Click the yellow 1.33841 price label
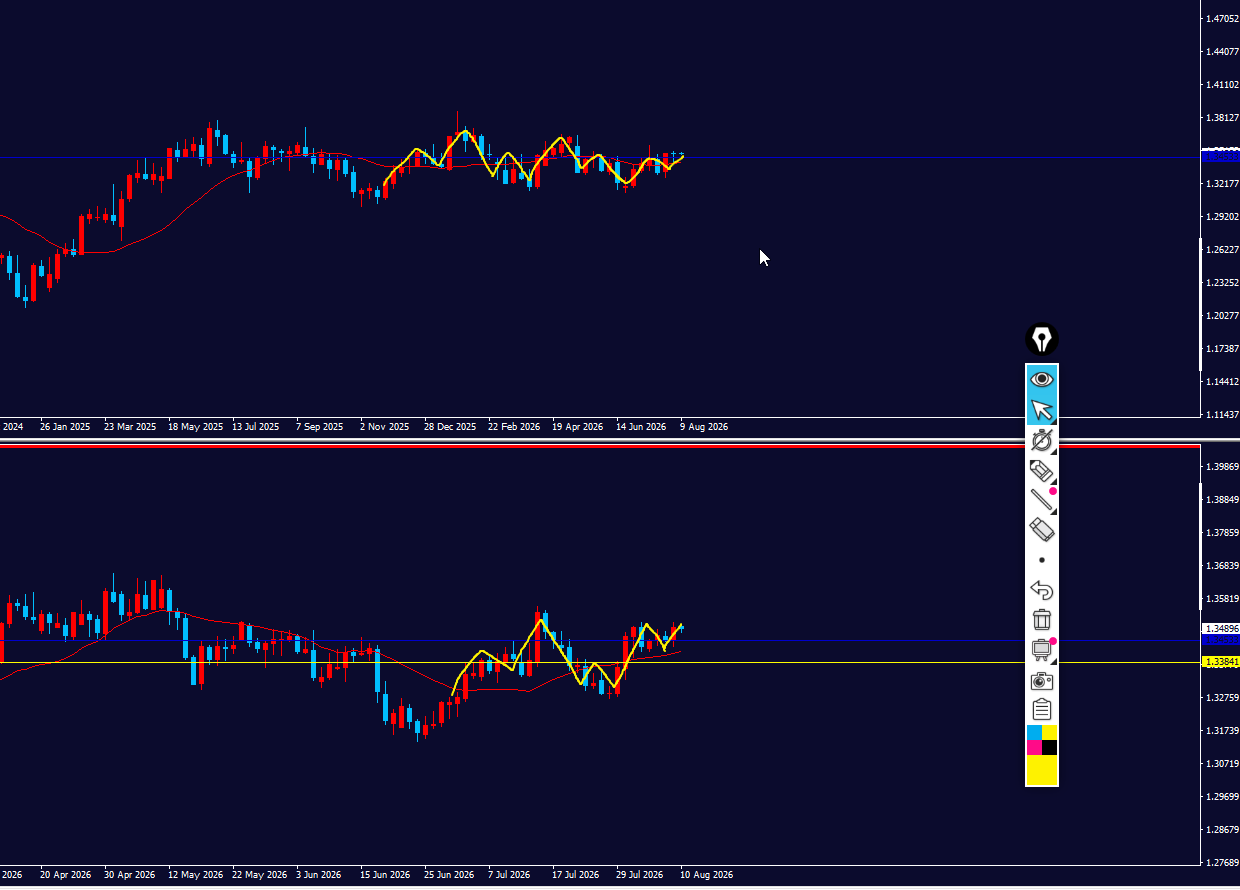The image size is (1240, 890). pos(1220,662)
